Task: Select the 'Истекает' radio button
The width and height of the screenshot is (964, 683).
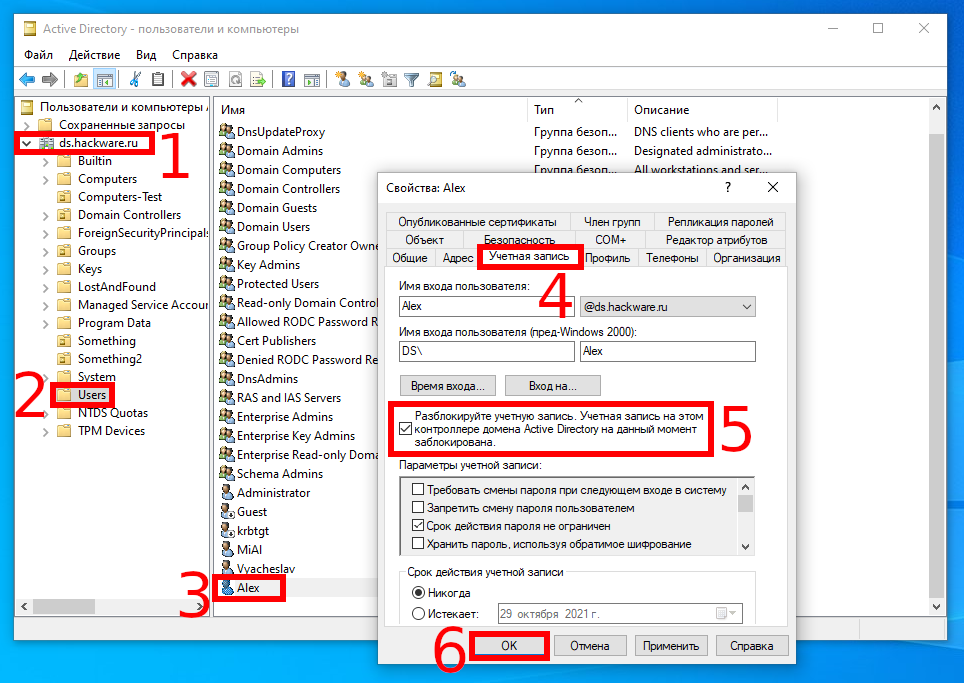Action: 418,613
